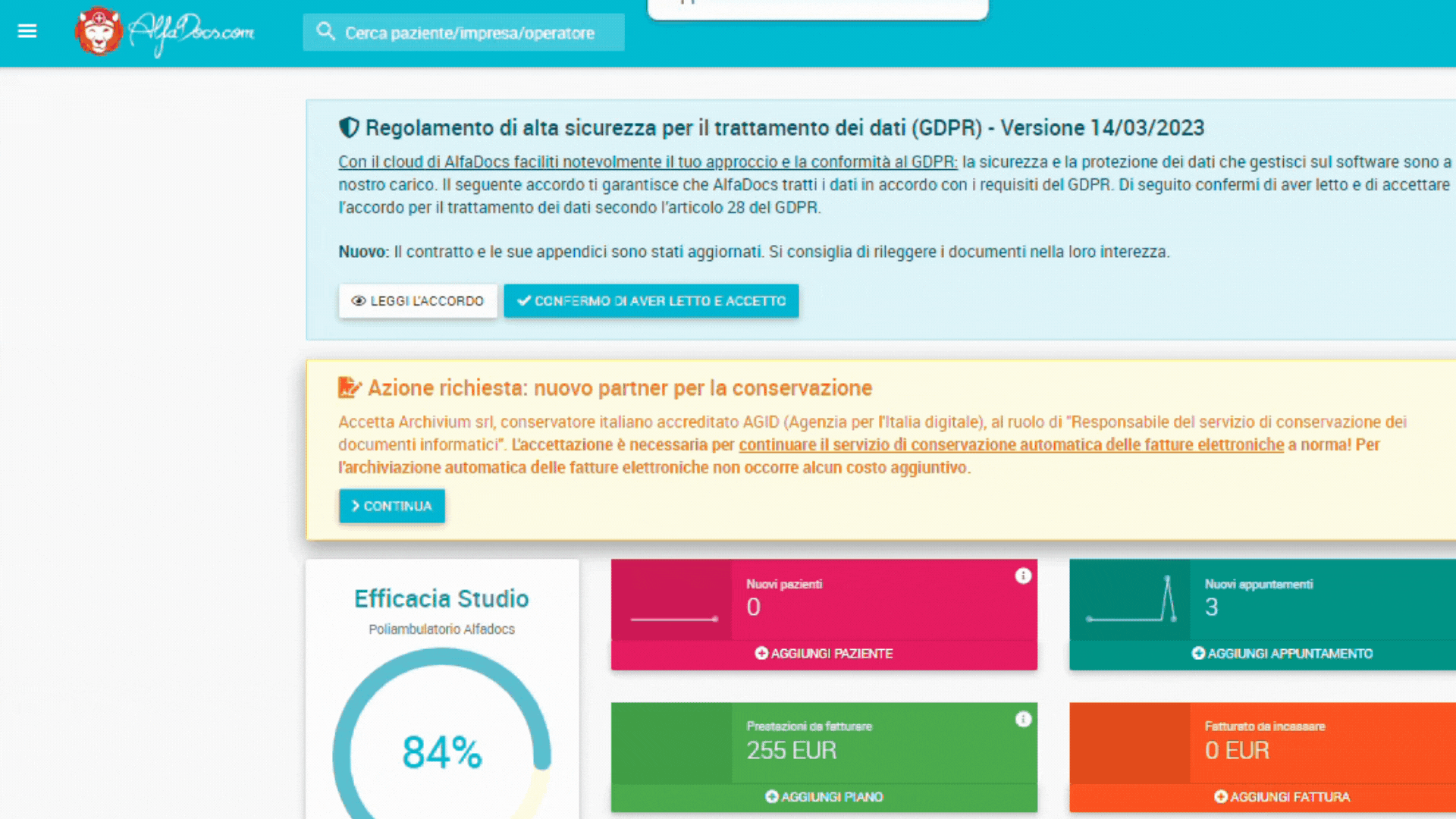This screenshot has width=1456, height=819.
Task: Focus the patient/company/operator search field
Action: point(463,33)
